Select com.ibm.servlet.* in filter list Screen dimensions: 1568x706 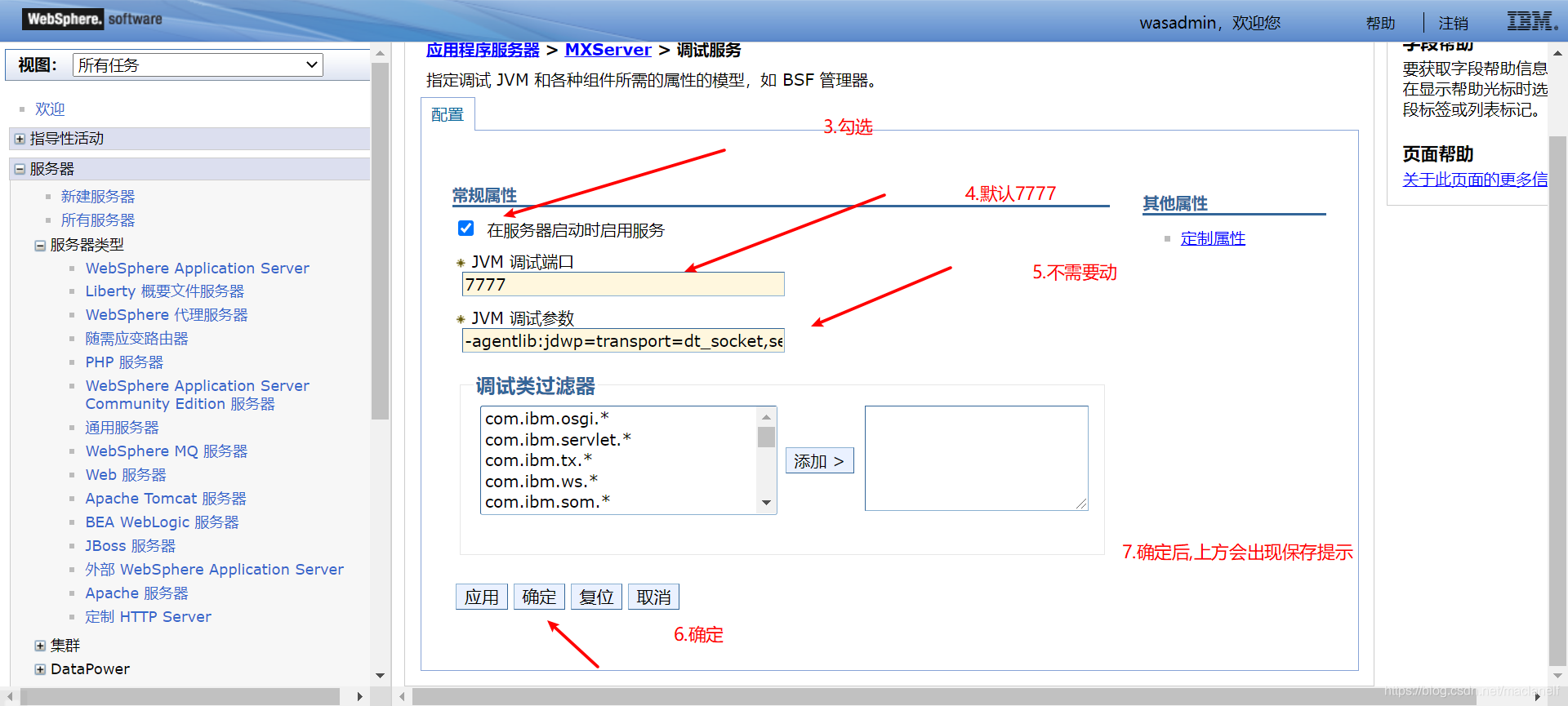point(558,440)
